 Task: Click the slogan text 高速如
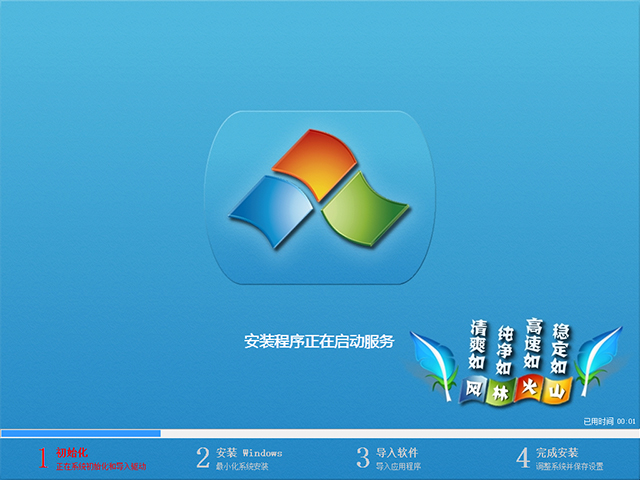(x=533, y=343)
